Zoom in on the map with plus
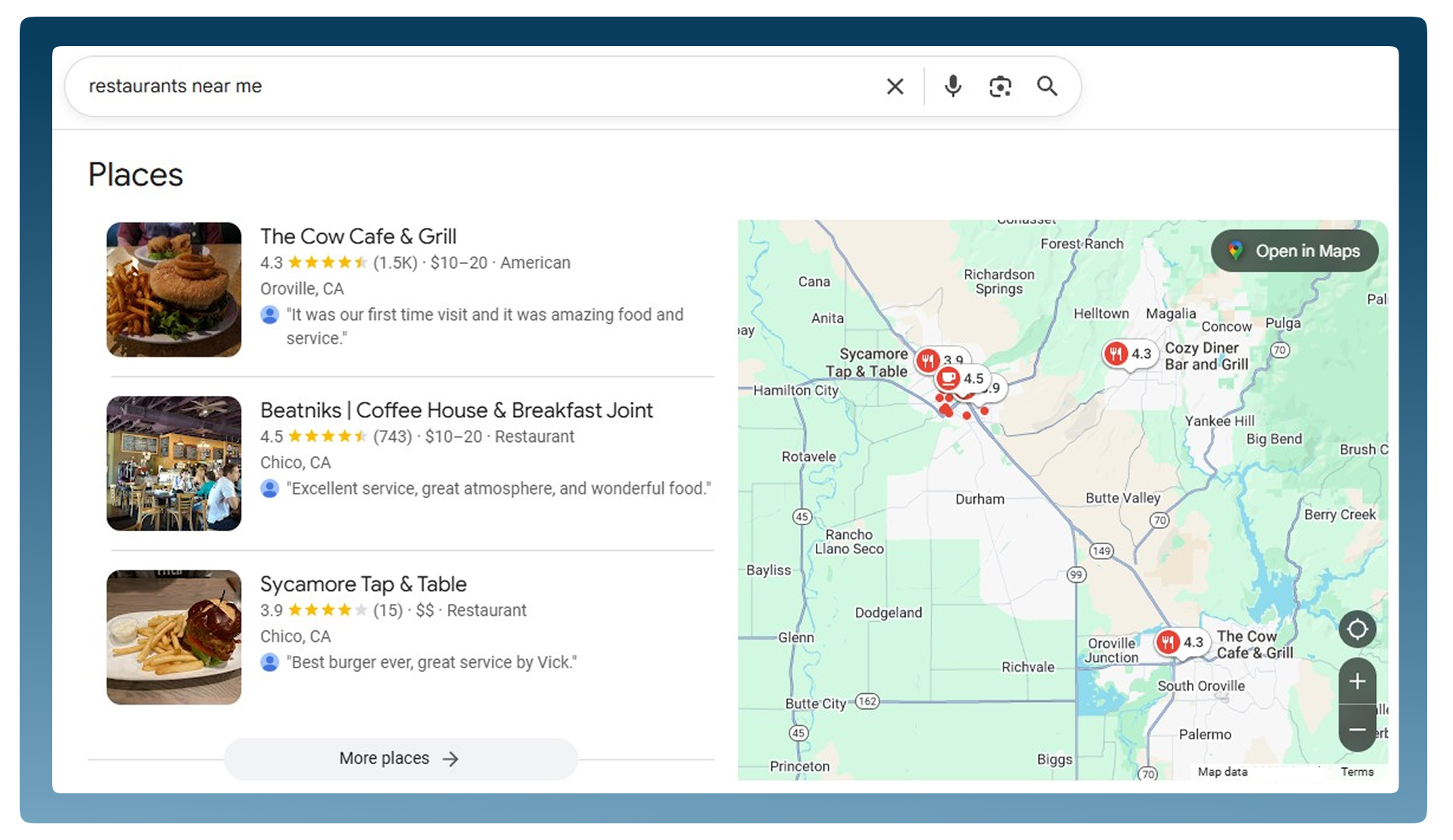 1357,681
